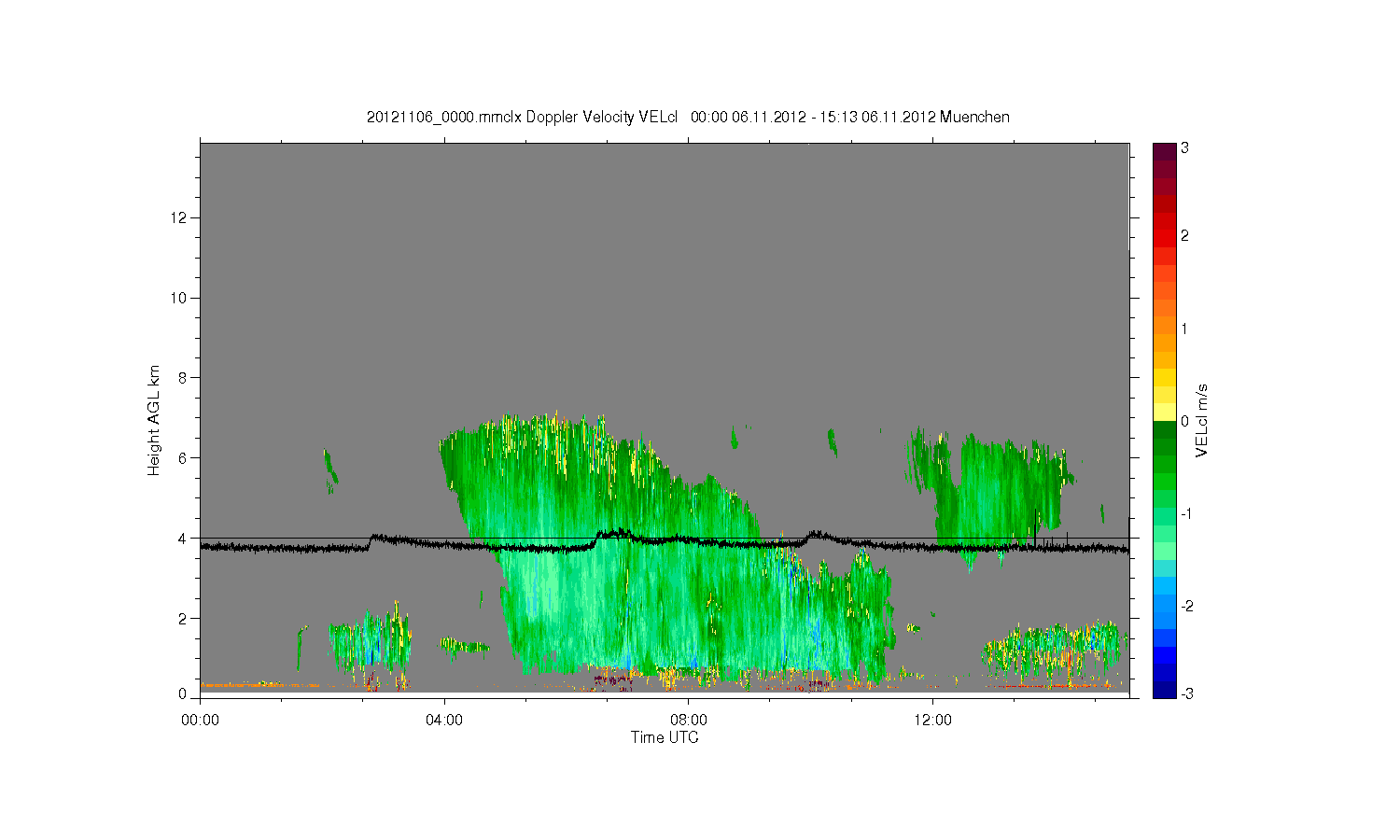Viewport: 1400px width, 840px height.
Task: Click the "Time UTC" x-axis label
Action: click(x=665, y=737)
